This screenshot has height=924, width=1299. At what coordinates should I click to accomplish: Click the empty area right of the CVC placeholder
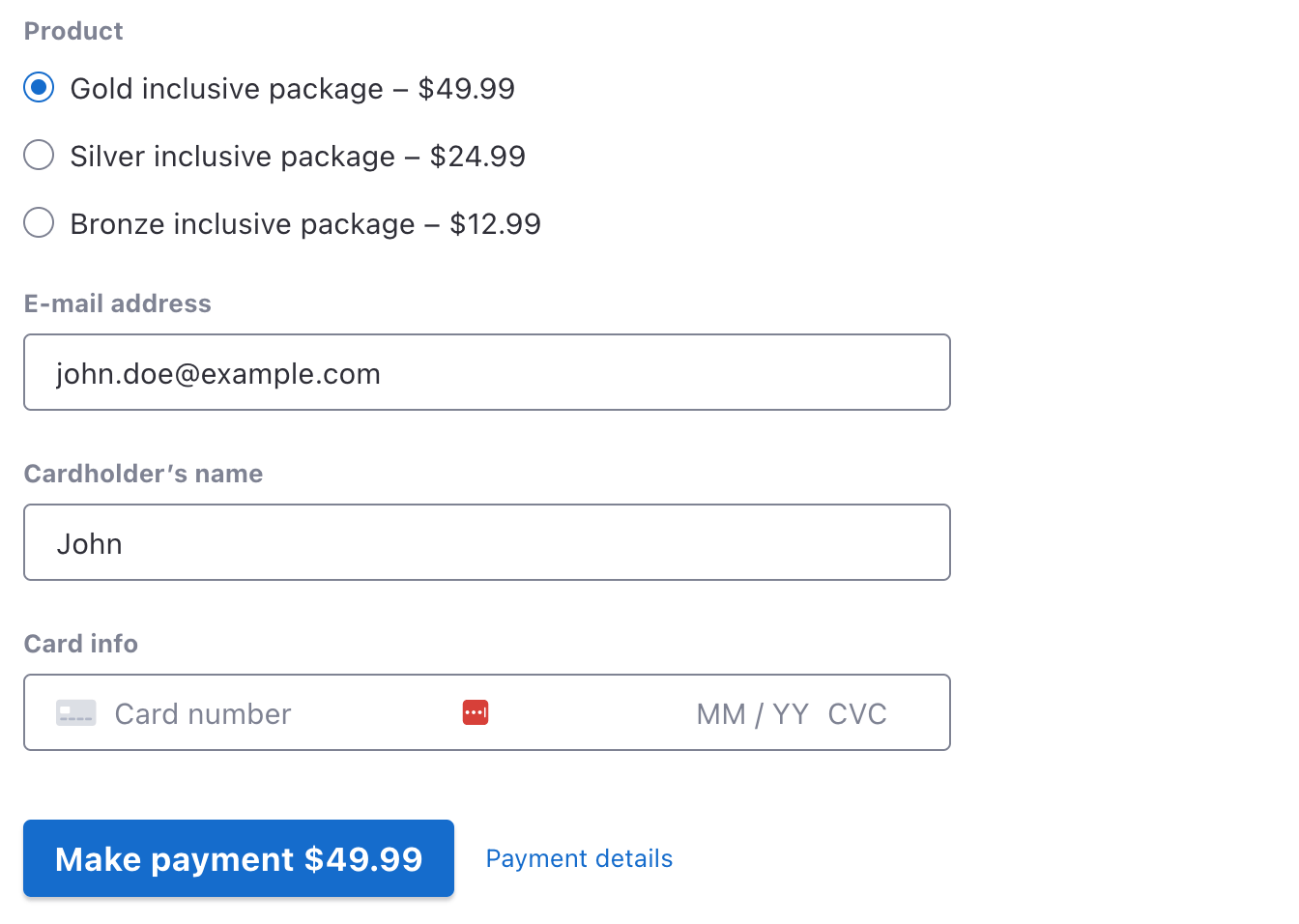[x=918, y=713]
